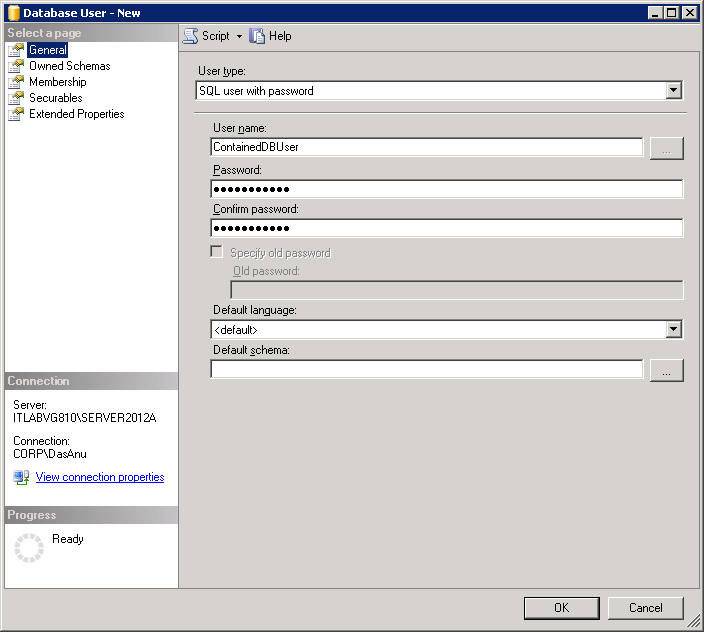Toggle the Specify old password checkbox
The height and width of the screenshot is (632, 704).
(x=216, y=253)
